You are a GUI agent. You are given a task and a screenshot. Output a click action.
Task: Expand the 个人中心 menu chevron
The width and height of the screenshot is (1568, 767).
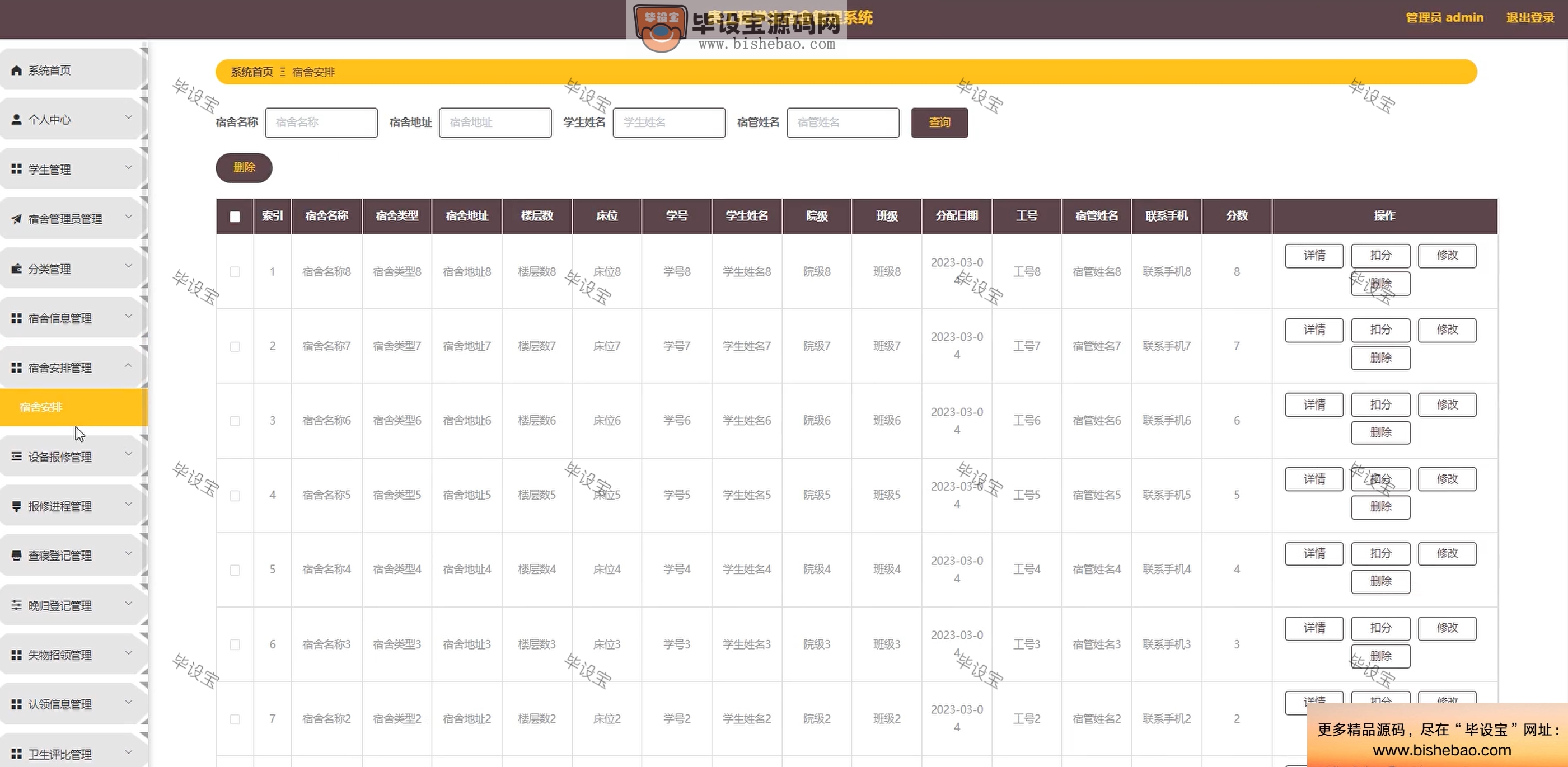click(x=128, y=117)
